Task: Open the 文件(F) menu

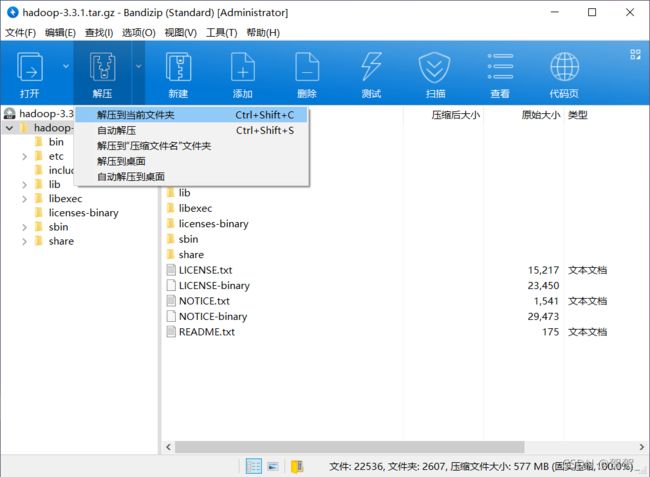Action: coord(20,33)
